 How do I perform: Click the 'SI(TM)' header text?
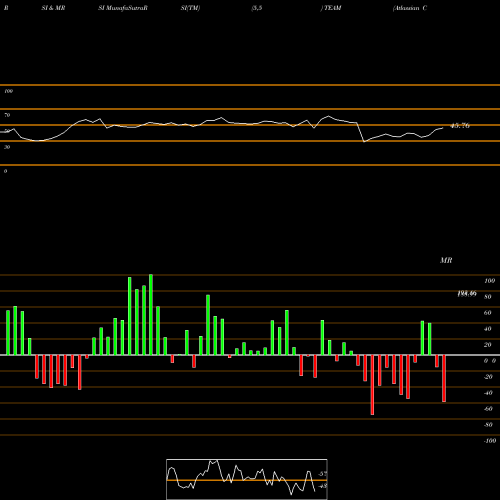[x=190, y=8]
